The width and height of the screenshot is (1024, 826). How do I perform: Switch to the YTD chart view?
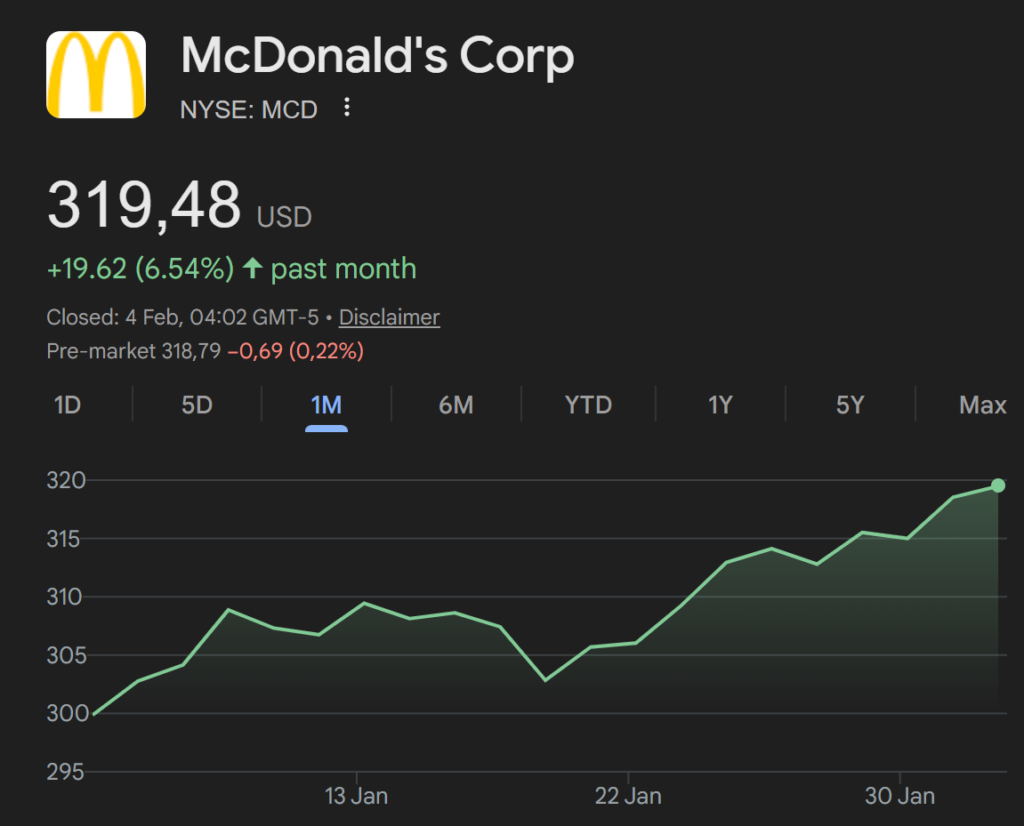588,405
